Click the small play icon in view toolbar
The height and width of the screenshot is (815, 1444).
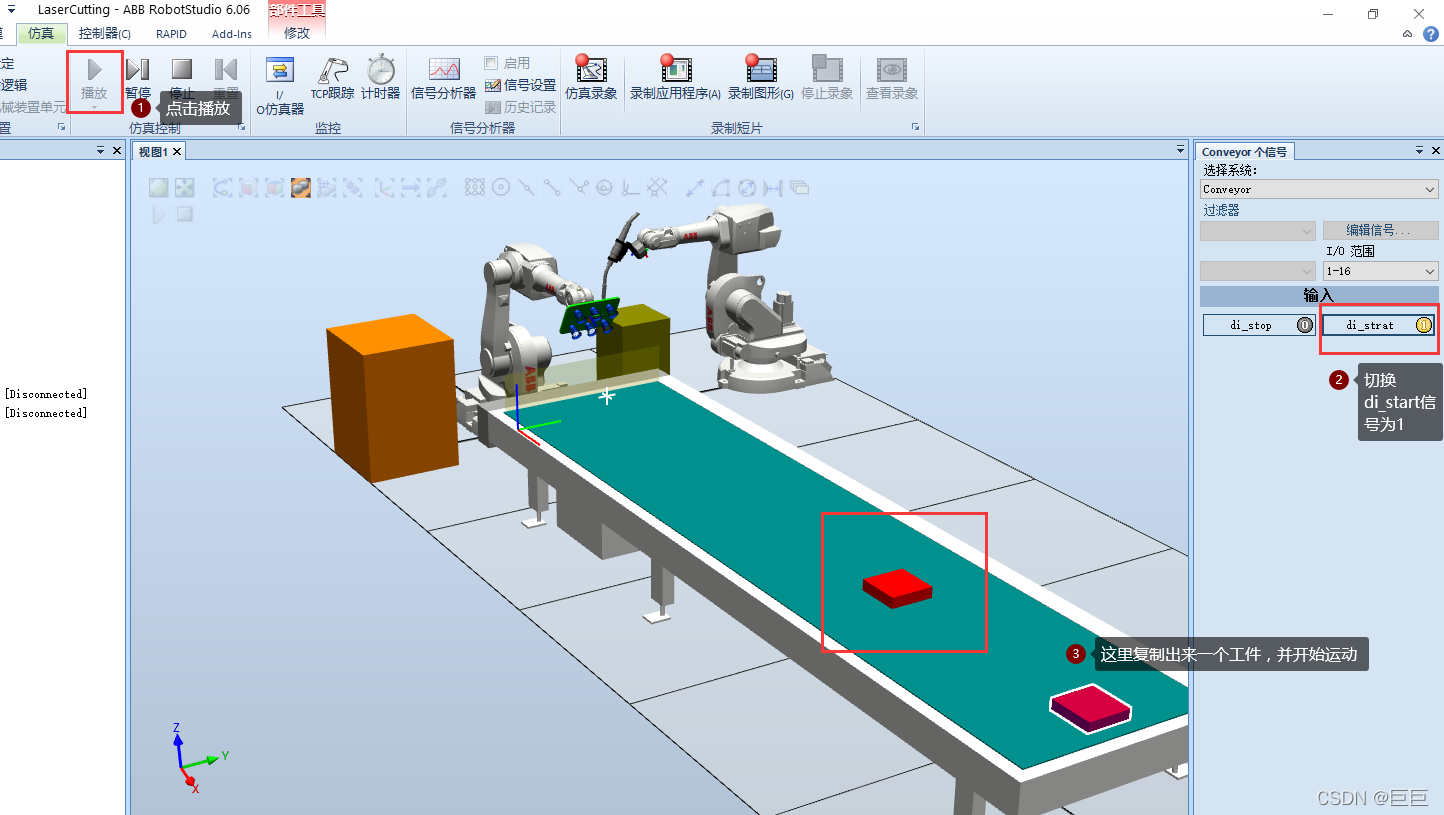pyautogui.click(x=159, y=214)
